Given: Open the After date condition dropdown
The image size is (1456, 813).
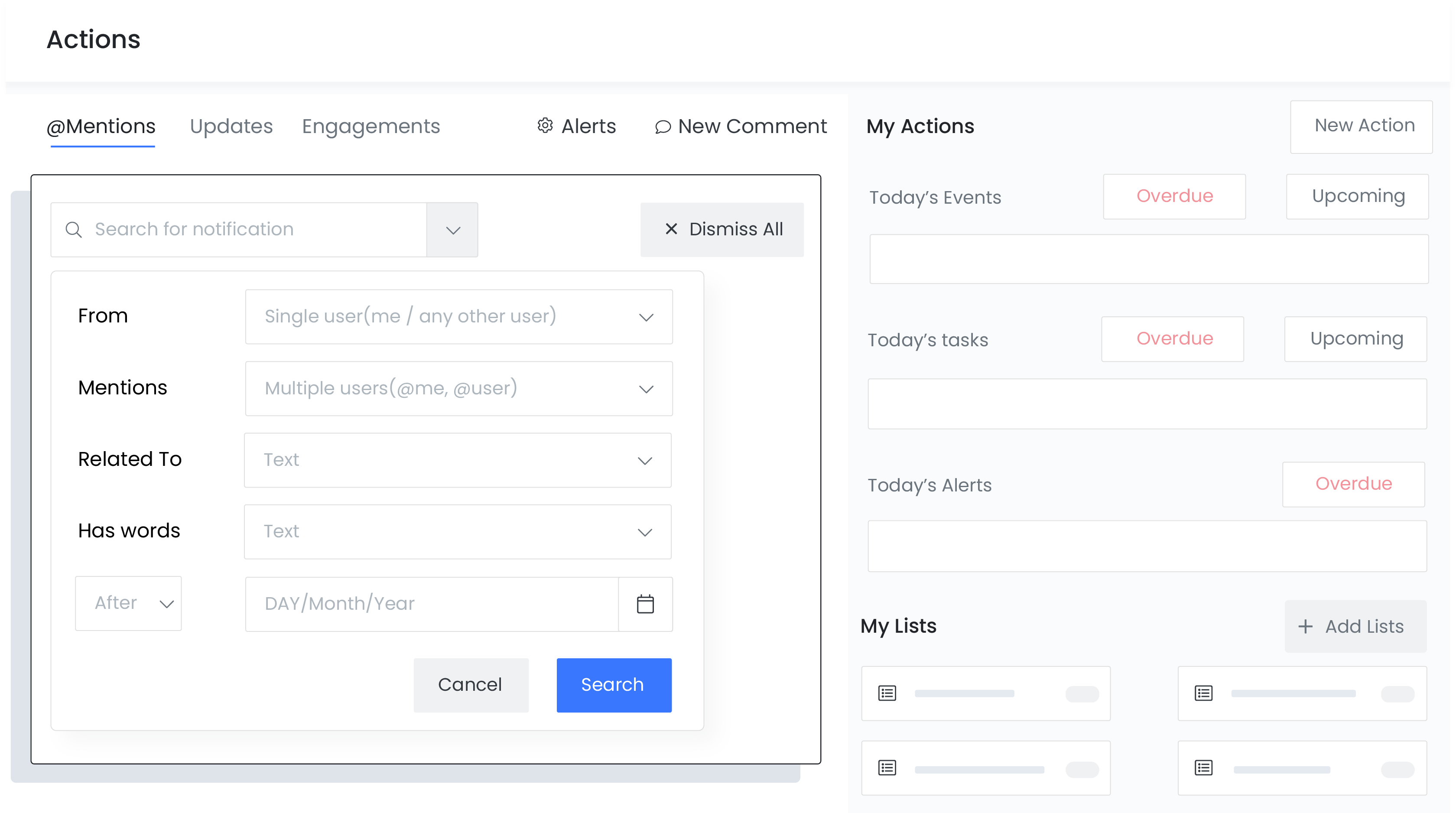Looking at the screenshot, I should point(128,603).
